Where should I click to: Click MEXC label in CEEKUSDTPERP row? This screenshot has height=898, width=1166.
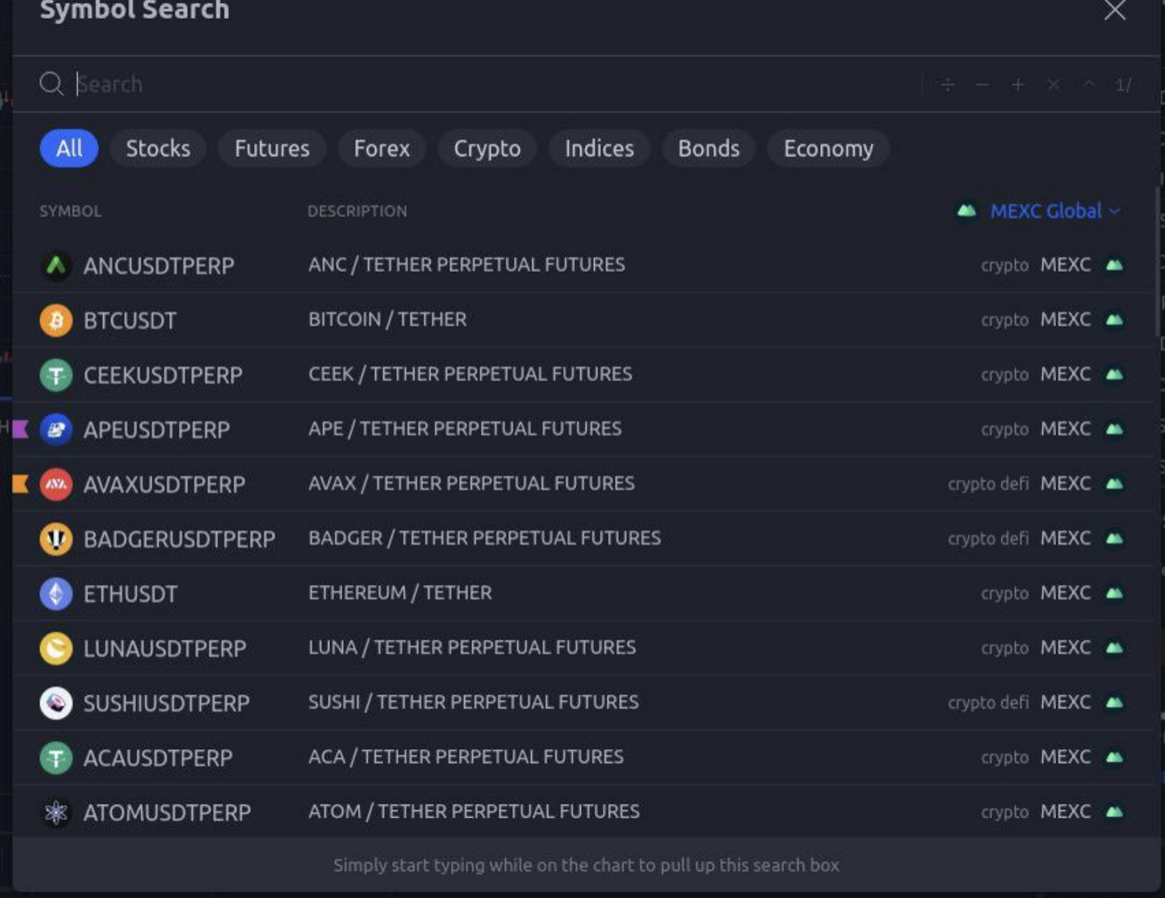(x=1066, y=374)
